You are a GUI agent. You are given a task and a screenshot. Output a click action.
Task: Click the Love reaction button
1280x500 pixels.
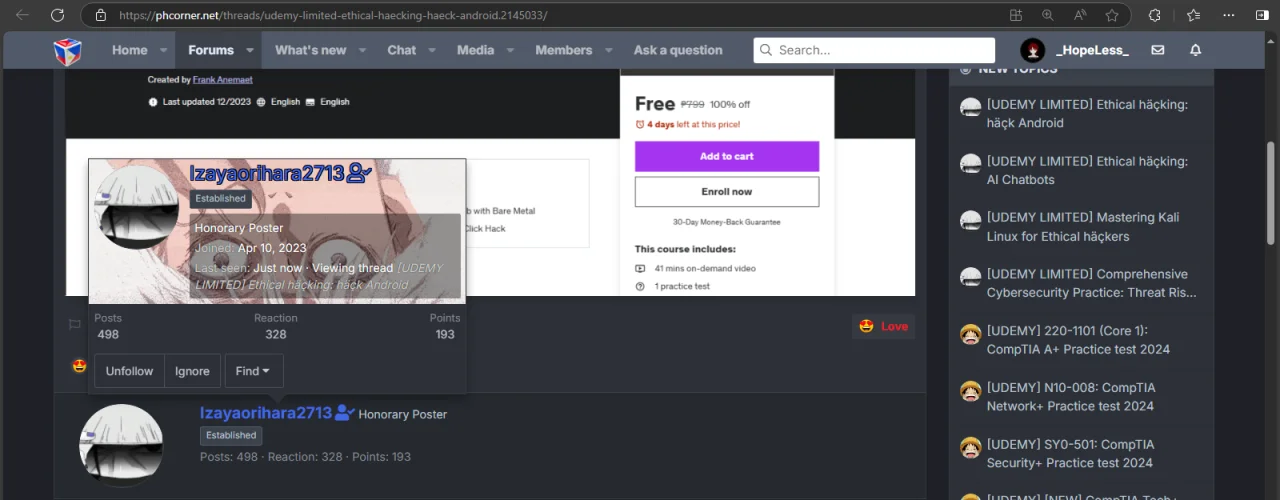click(x=884, y=326)
